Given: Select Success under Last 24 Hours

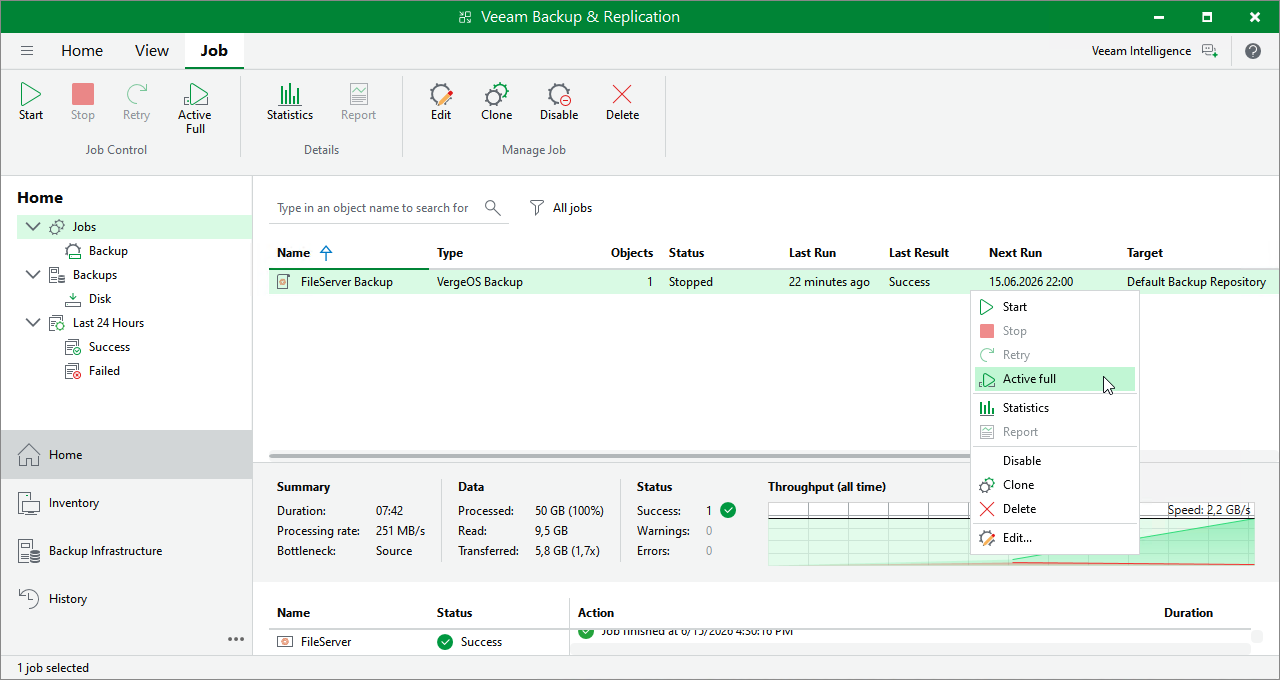Looking at the screenshot, I should (x=109, y=347).
